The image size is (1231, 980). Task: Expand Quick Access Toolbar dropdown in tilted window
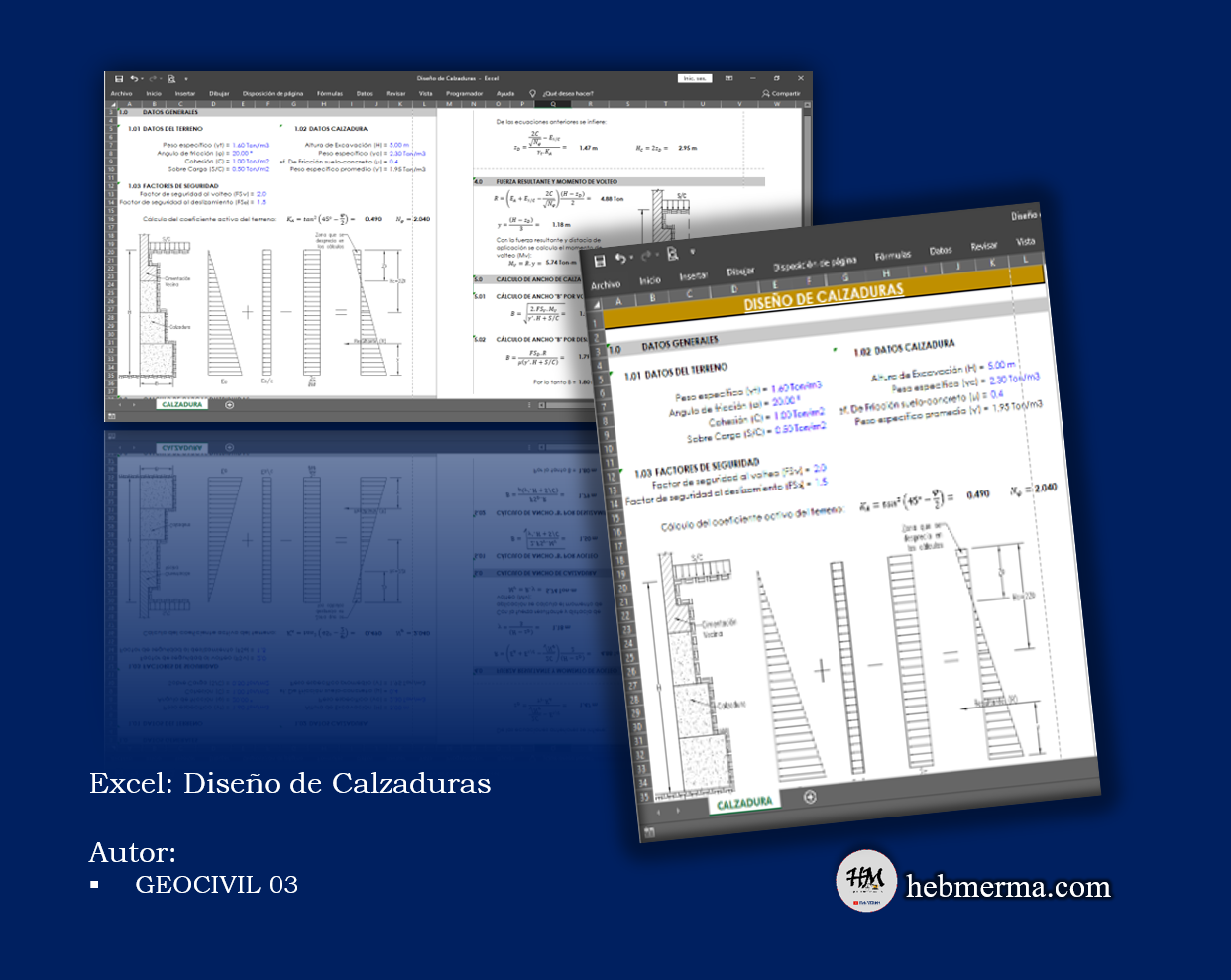[x=693, y=252]
